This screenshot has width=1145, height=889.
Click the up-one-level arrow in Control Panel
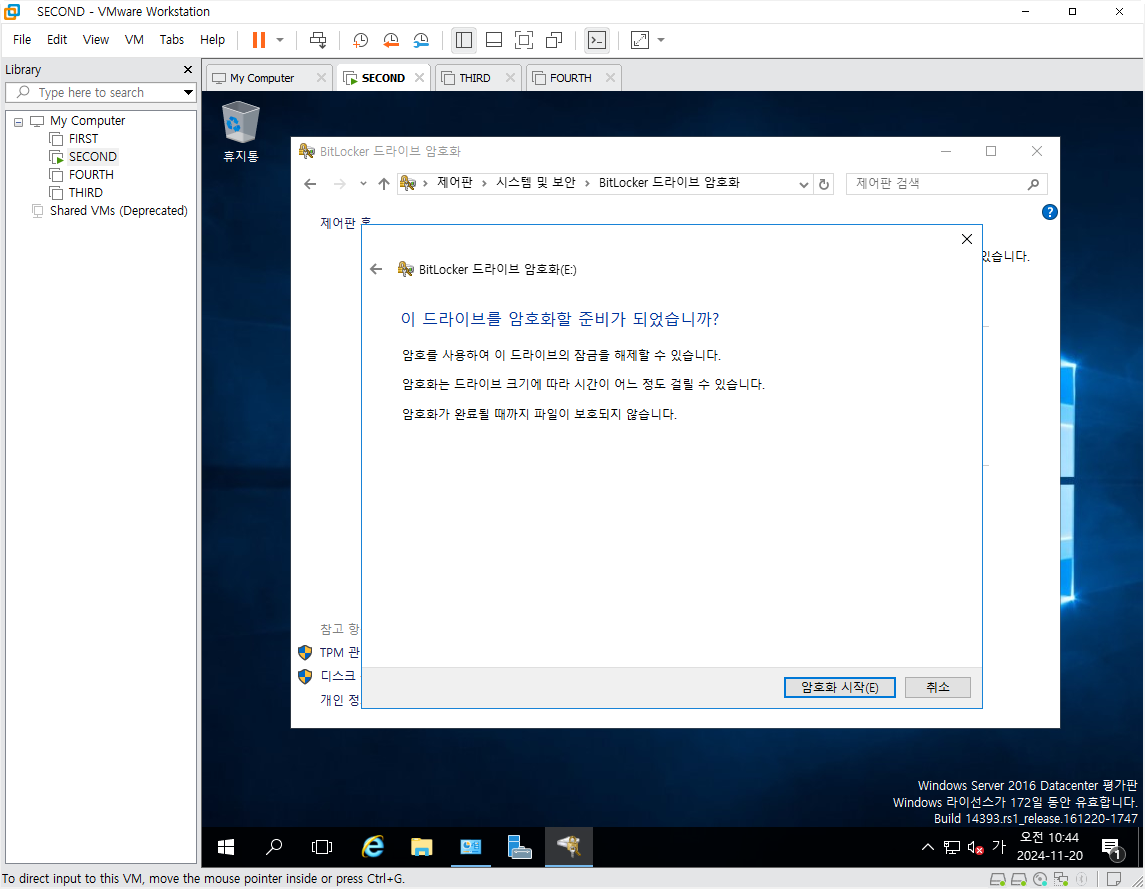[384, 184]
